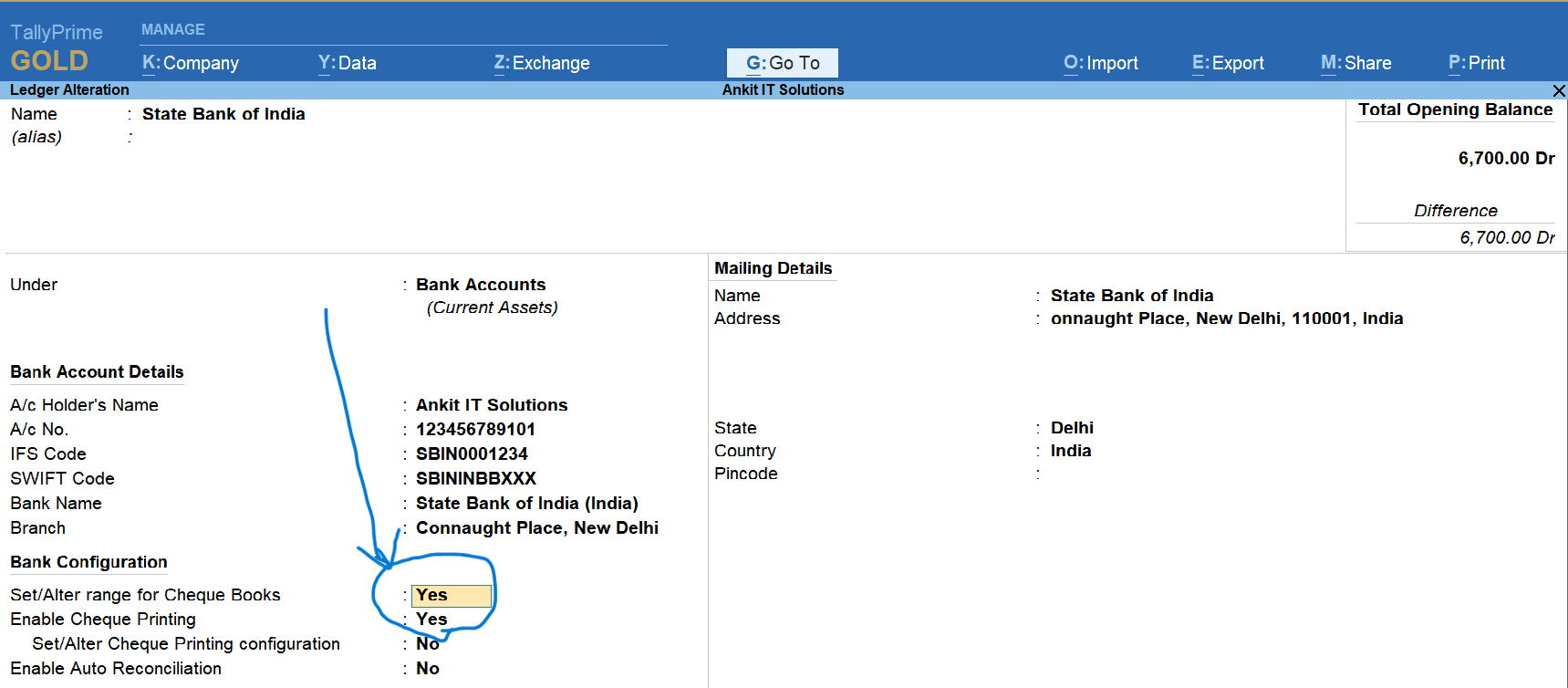Open the E: Export menu
1568x688 pixels.
click(1228, 63)
